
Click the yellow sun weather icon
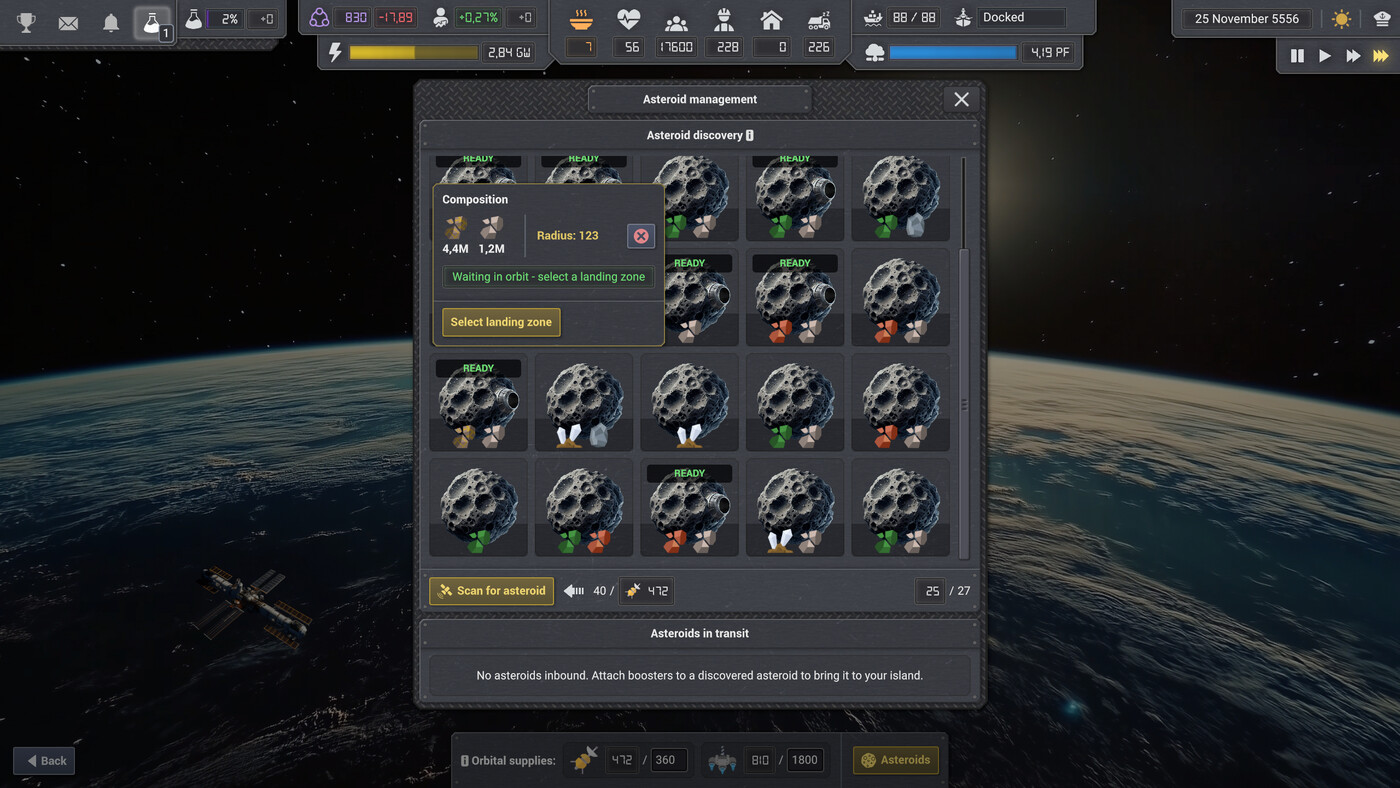1342,19
